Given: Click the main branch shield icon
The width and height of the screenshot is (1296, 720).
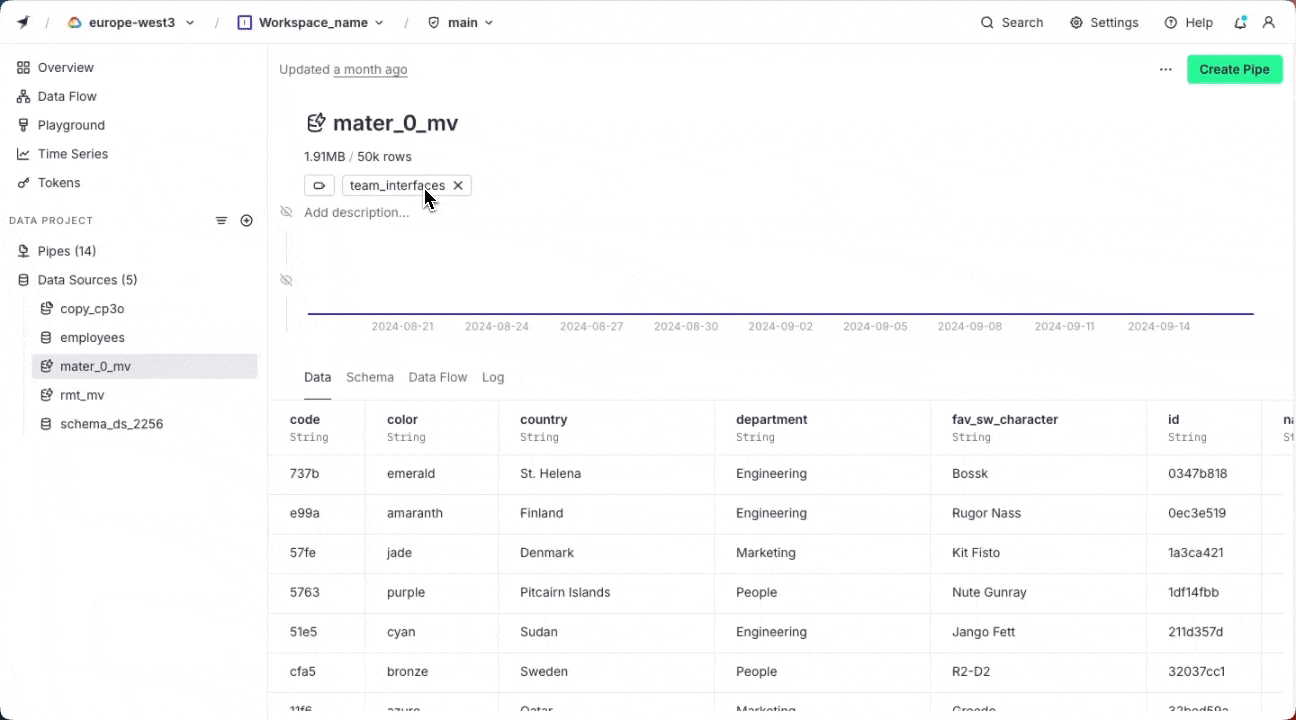Looking at the screenshot, I should coord(434,22).
